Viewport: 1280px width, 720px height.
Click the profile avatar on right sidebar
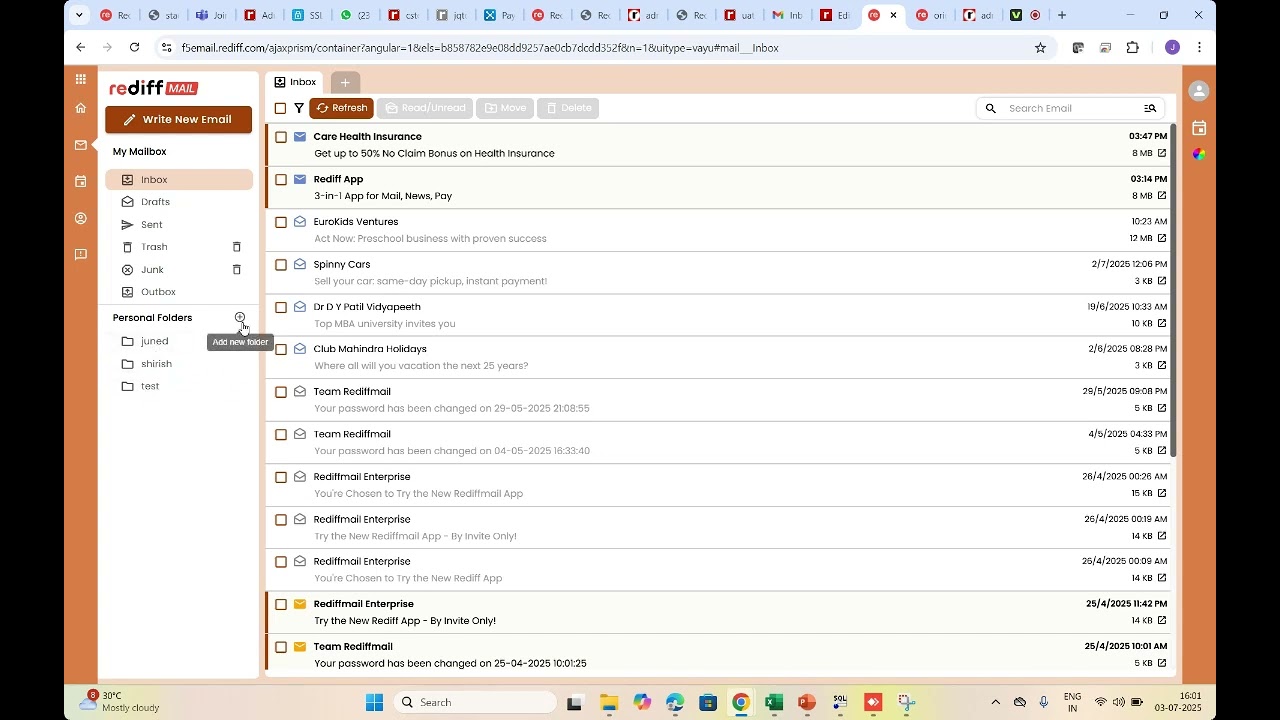click(x=1199, y=91)
